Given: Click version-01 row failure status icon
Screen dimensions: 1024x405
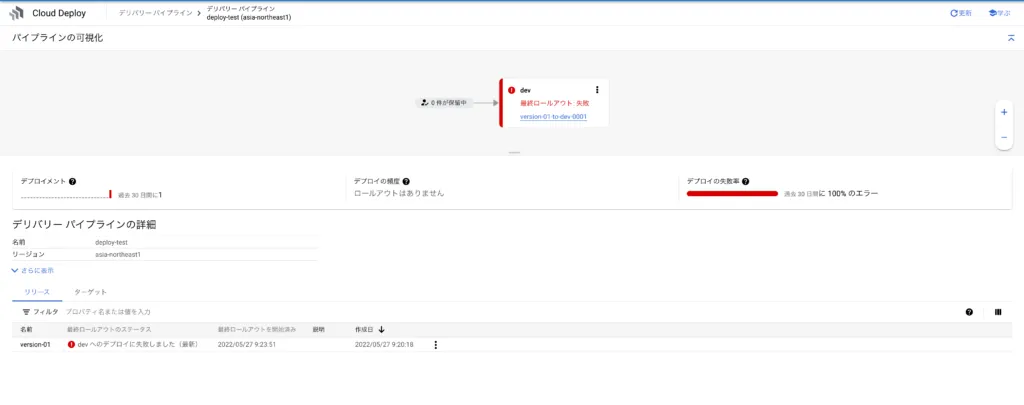Looking at the screenshot, I should point(71,344).
